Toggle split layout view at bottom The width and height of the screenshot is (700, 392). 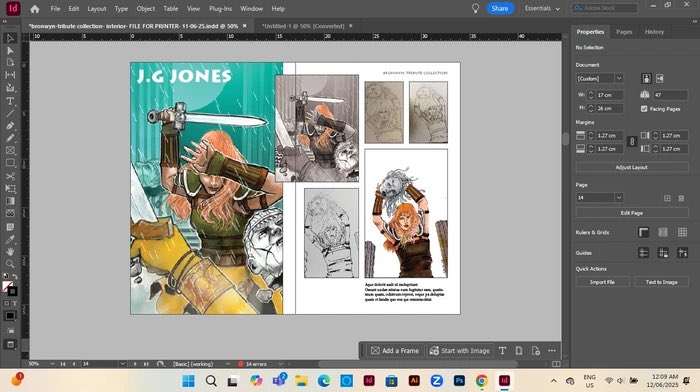point(556,364)
